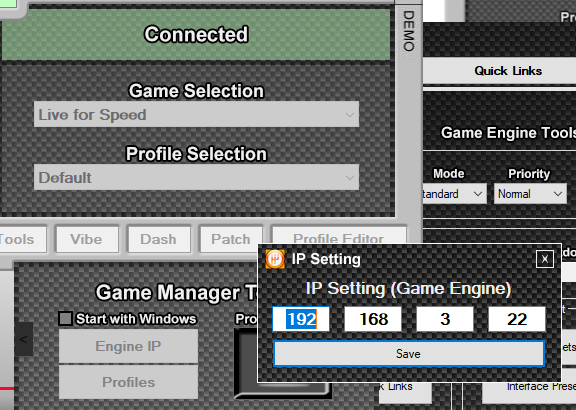Open the Patch tab
Viewport: 576px width, 410px height.
(231, 240)
